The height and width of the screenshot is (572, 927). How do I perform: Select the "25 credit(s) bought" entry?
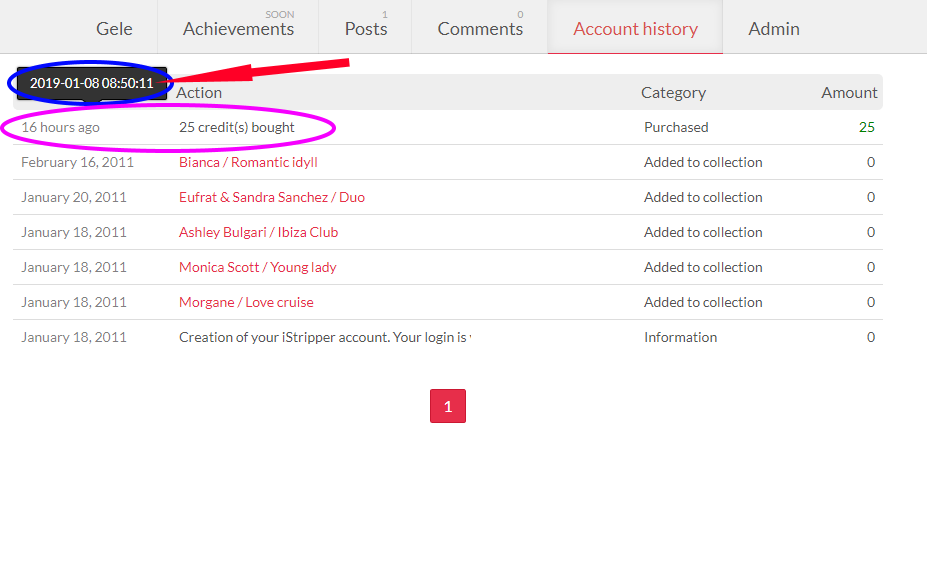pos(236,127)
